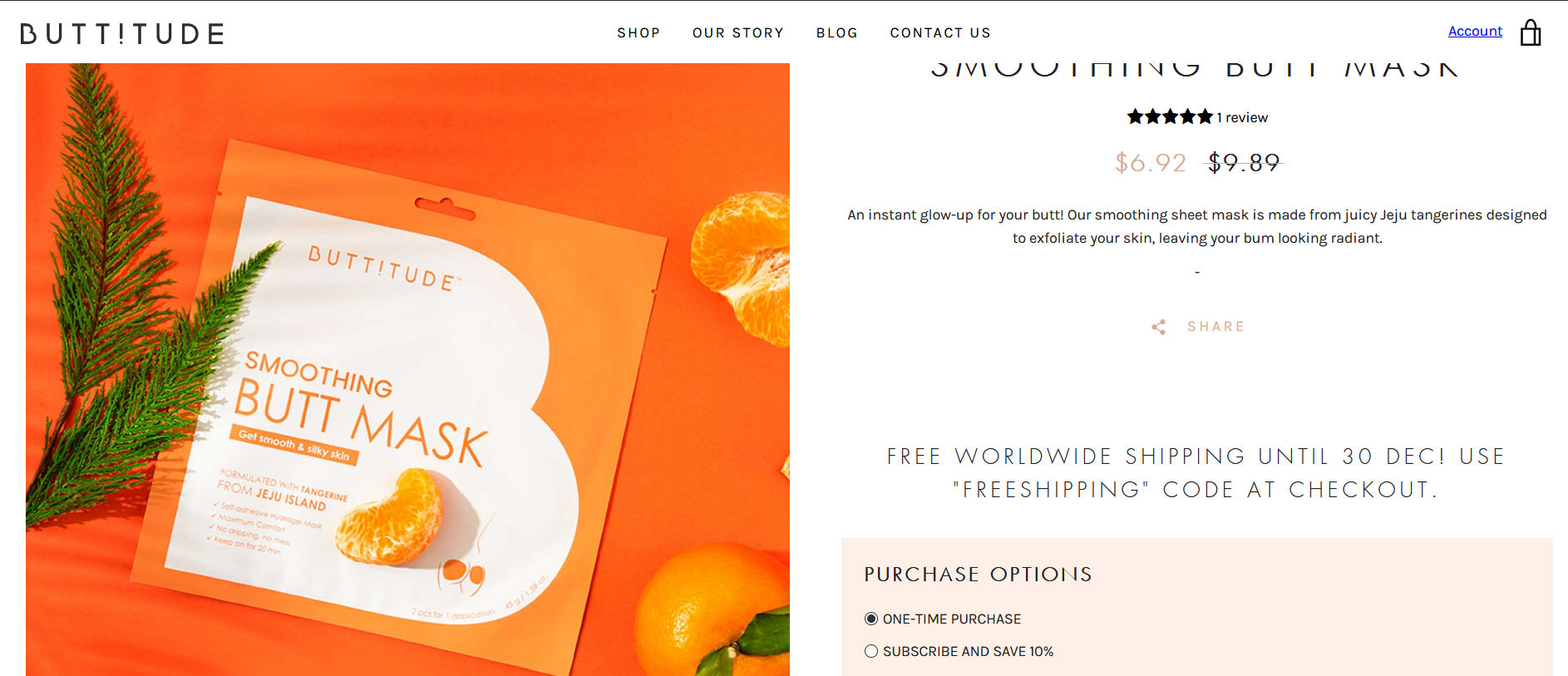Open the shopping bag cart icon
1568x676 pixels.
coord(1531,32)
